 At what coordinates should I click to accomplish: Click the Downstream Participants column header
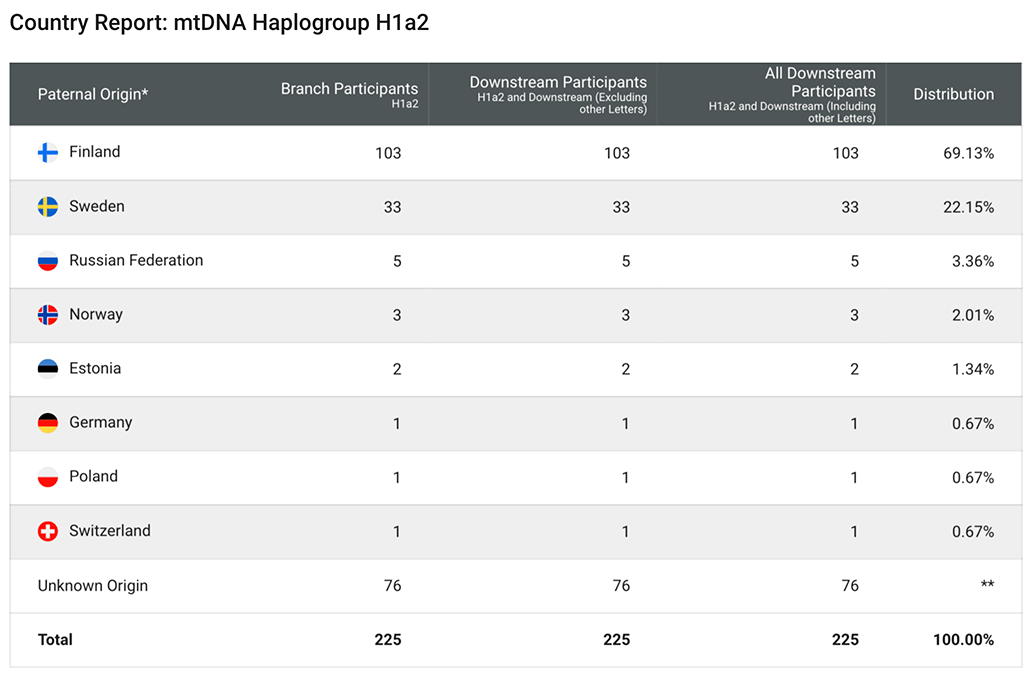click(x=558, y=83)
